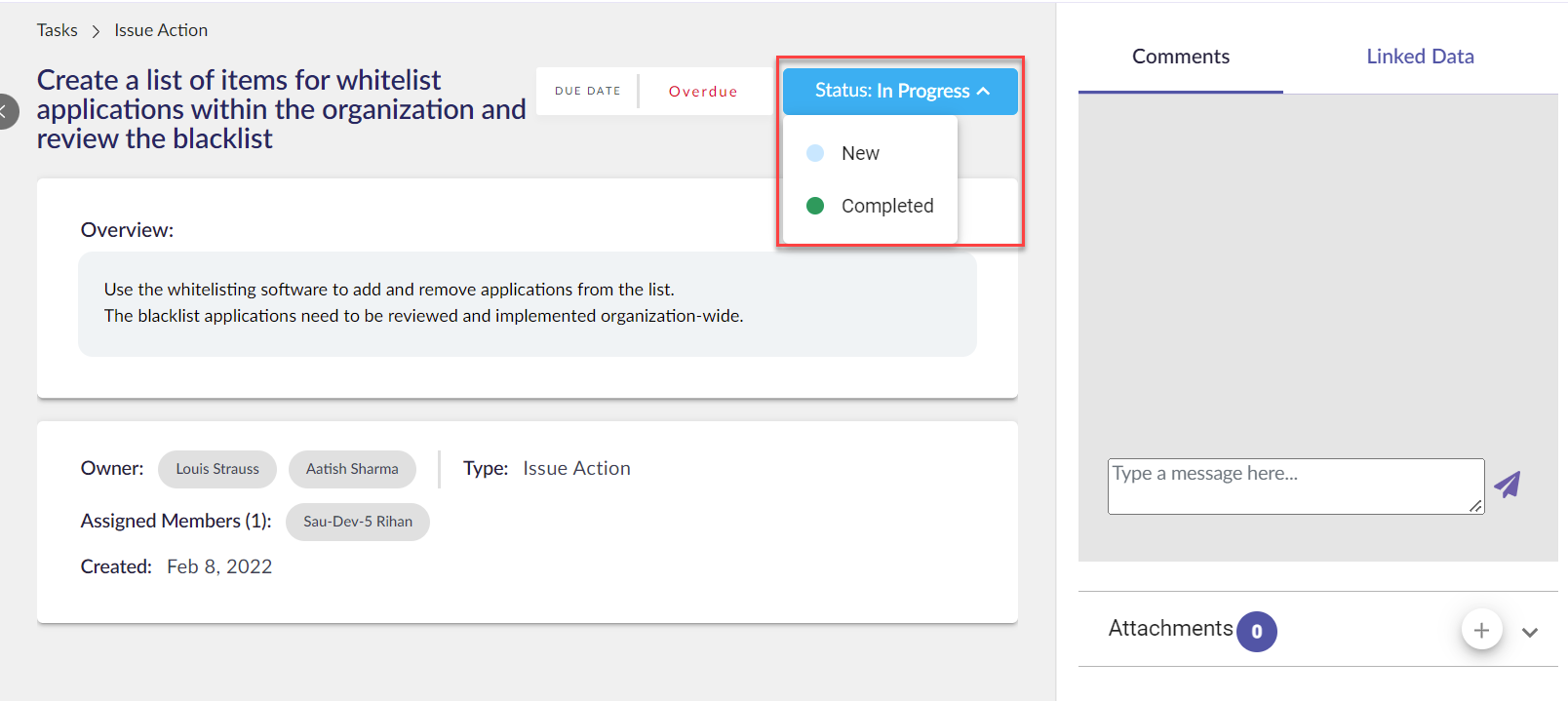Collapse the side panel with the left arrow
The height and width of the screenshot is (701, 1568).
coord(6,111)
